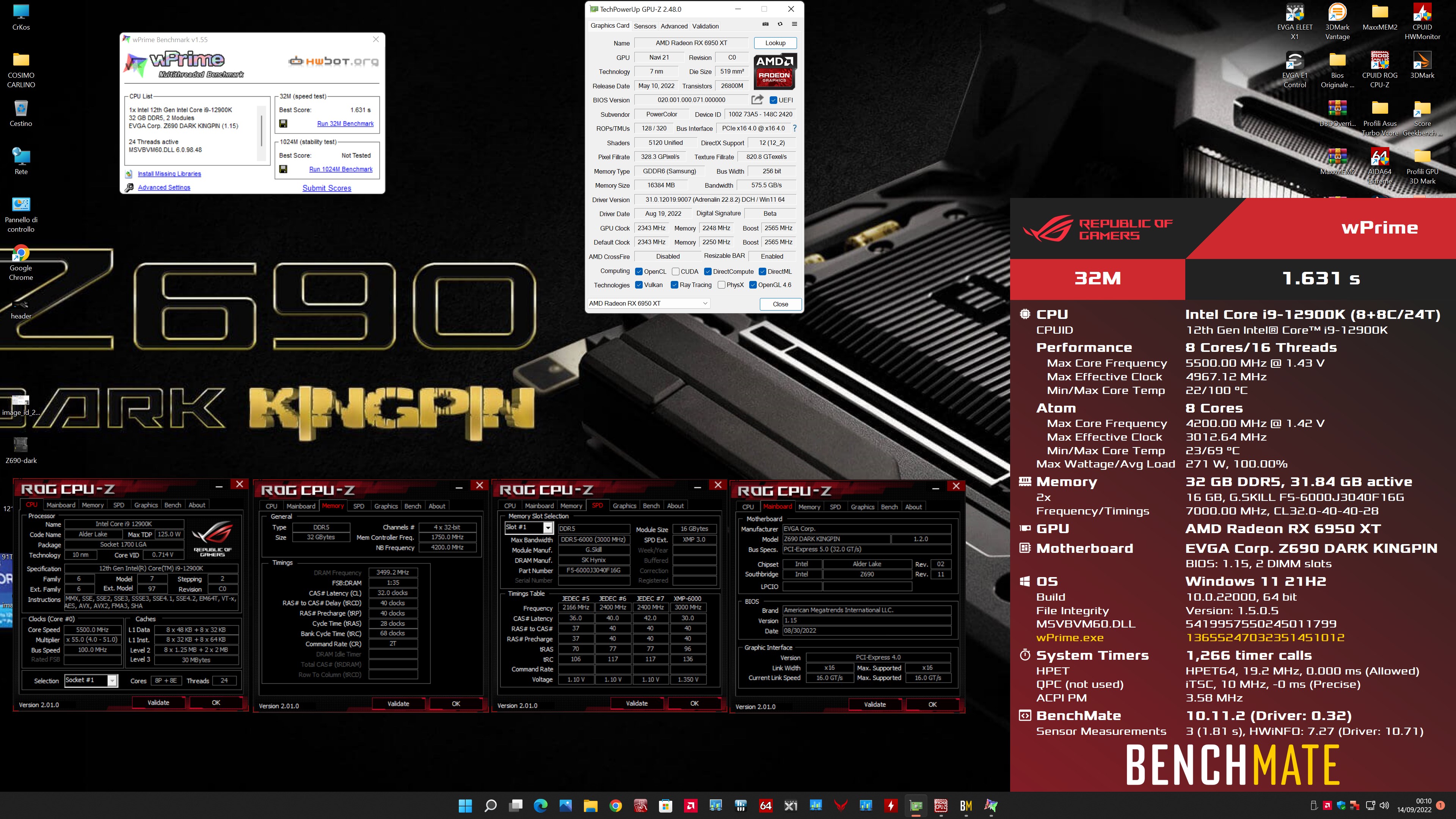Click BenchMate BM icon in taskbar
1456x819 pixels.
(x=966, y=805)
